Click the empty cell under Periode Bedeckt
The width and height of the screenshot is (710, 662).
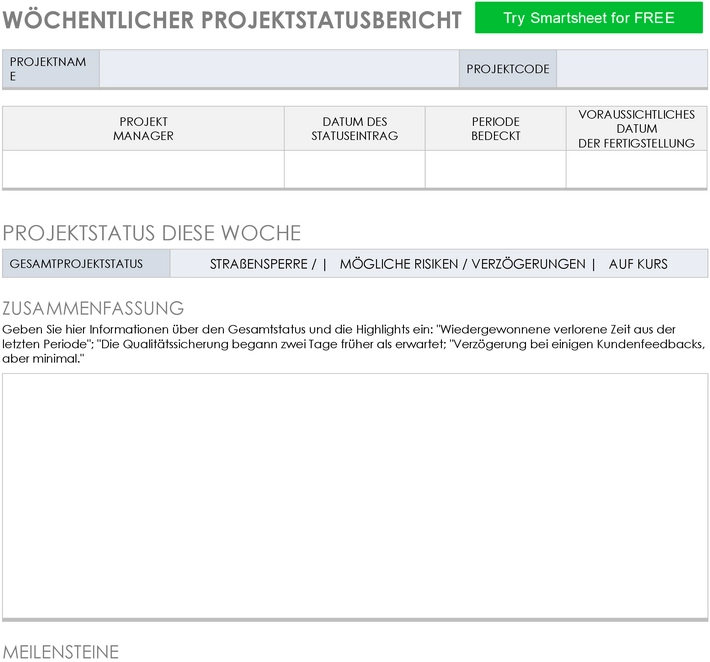[x=495, y=169]
